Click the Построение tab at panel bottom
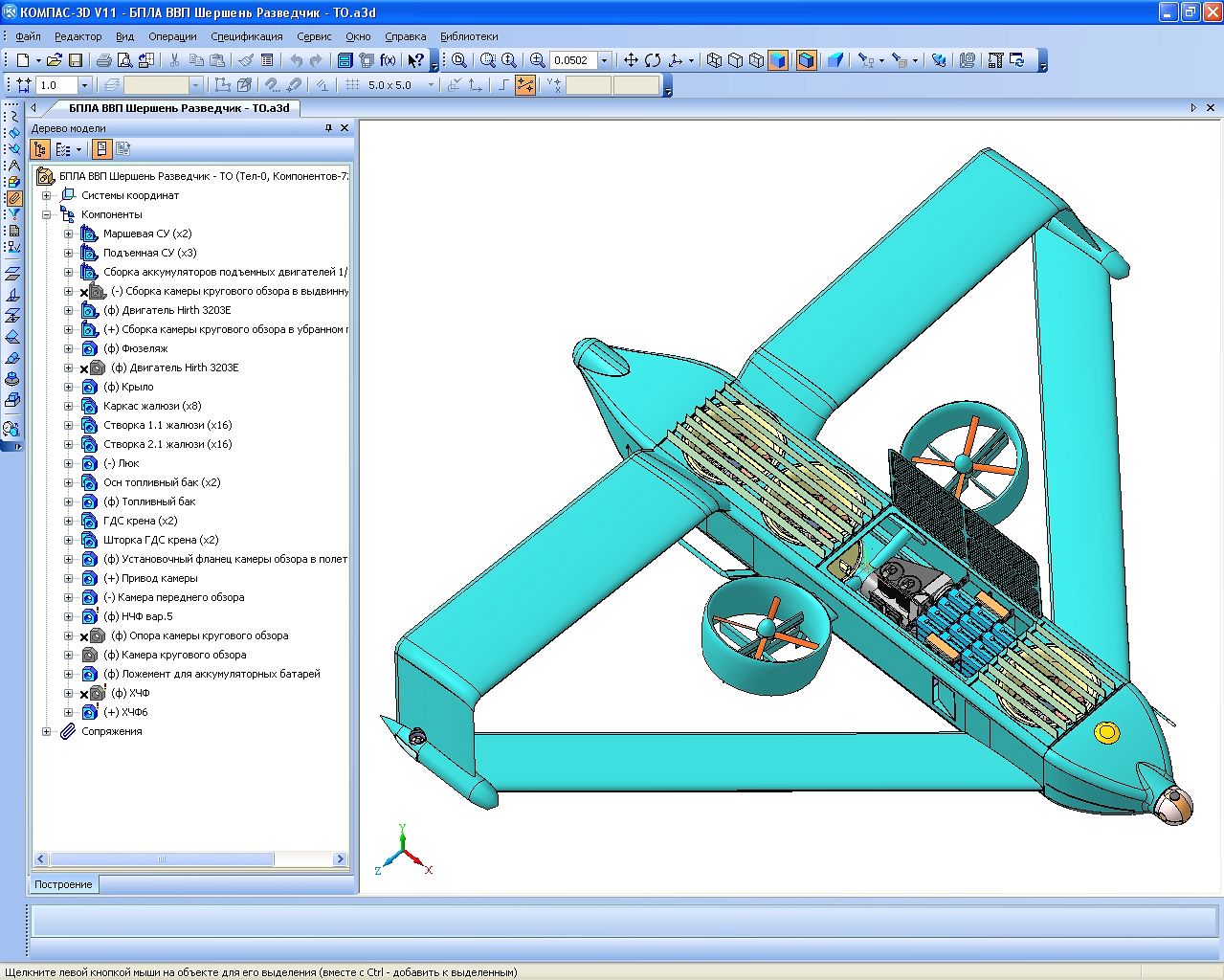This screenshot has height=980, width=1224. pos(64,884)
